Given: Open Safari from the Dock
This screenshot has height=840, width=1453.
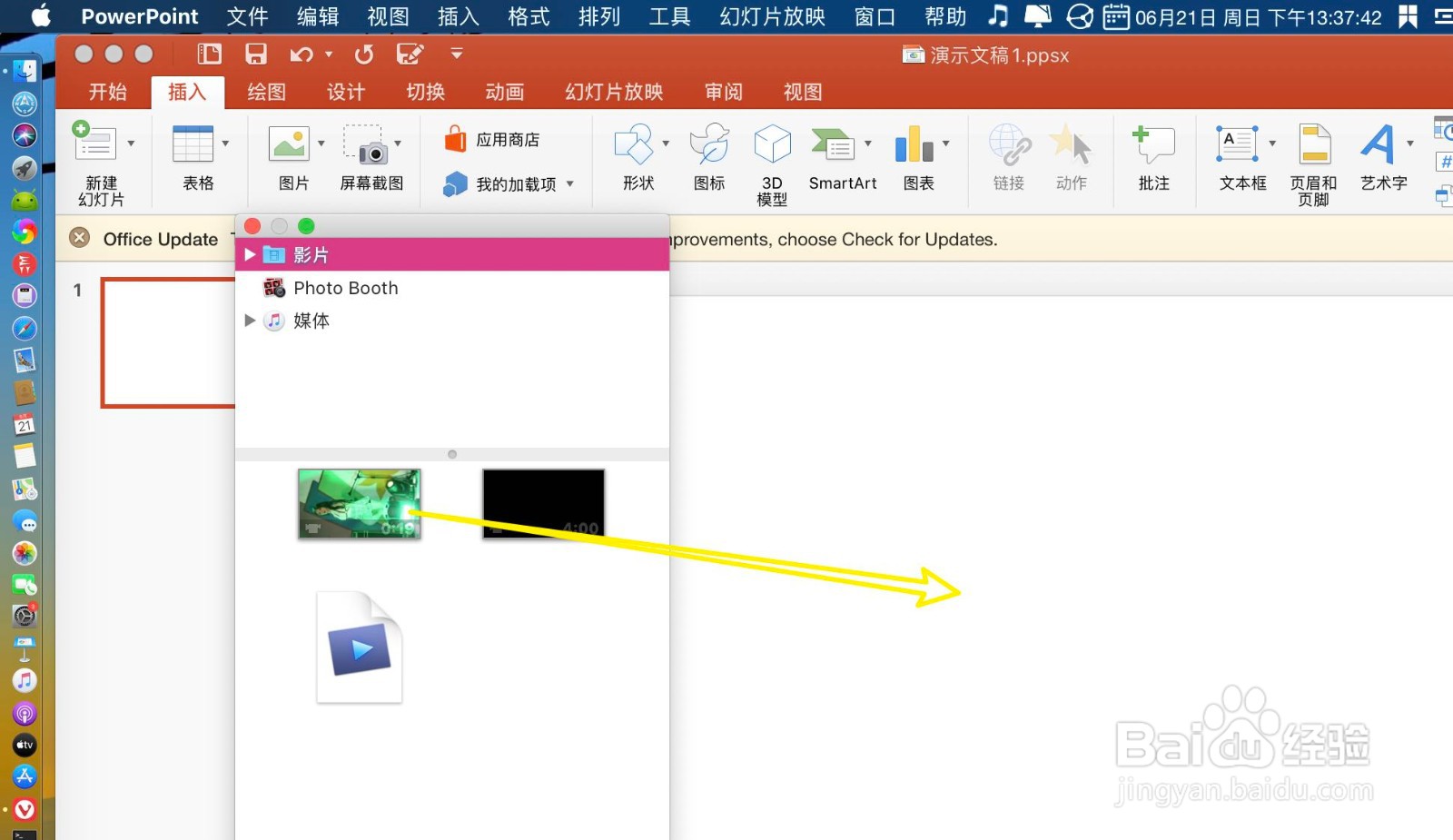Looking at the screenshot, I should pyautogui.click(x=25, y=329).
